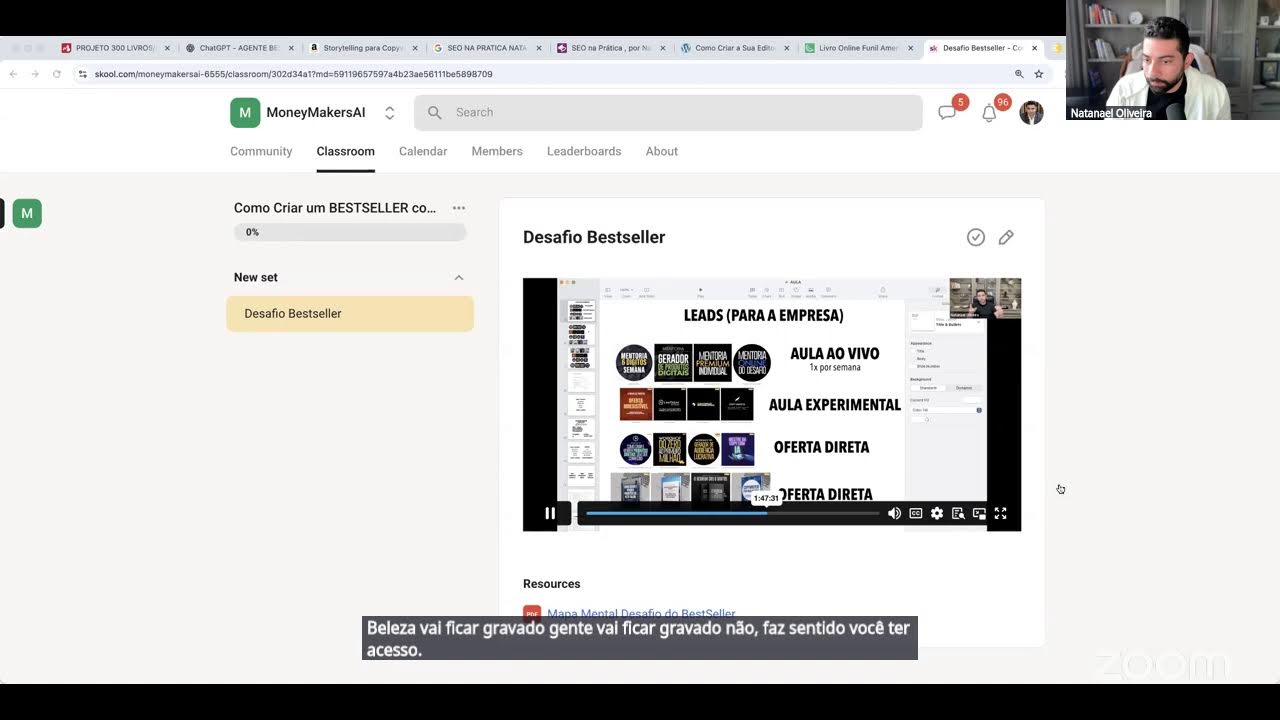
Task: Mark Desafio Bestseller lesson as complete
Action: coord(976,237)
